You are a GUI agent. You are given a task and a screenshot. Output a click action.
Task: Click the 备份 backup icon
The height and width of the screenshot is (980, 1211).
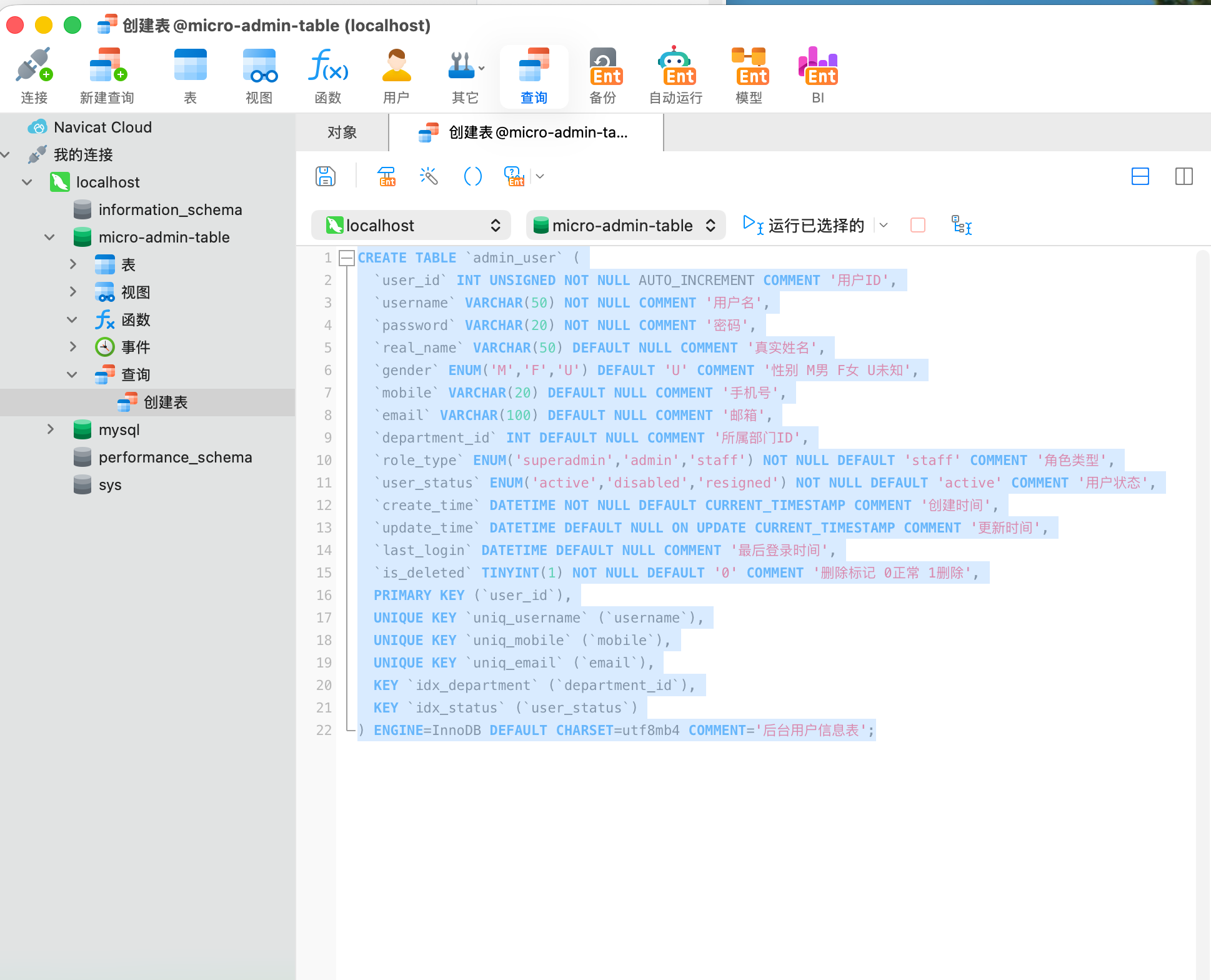click(605, 66)
